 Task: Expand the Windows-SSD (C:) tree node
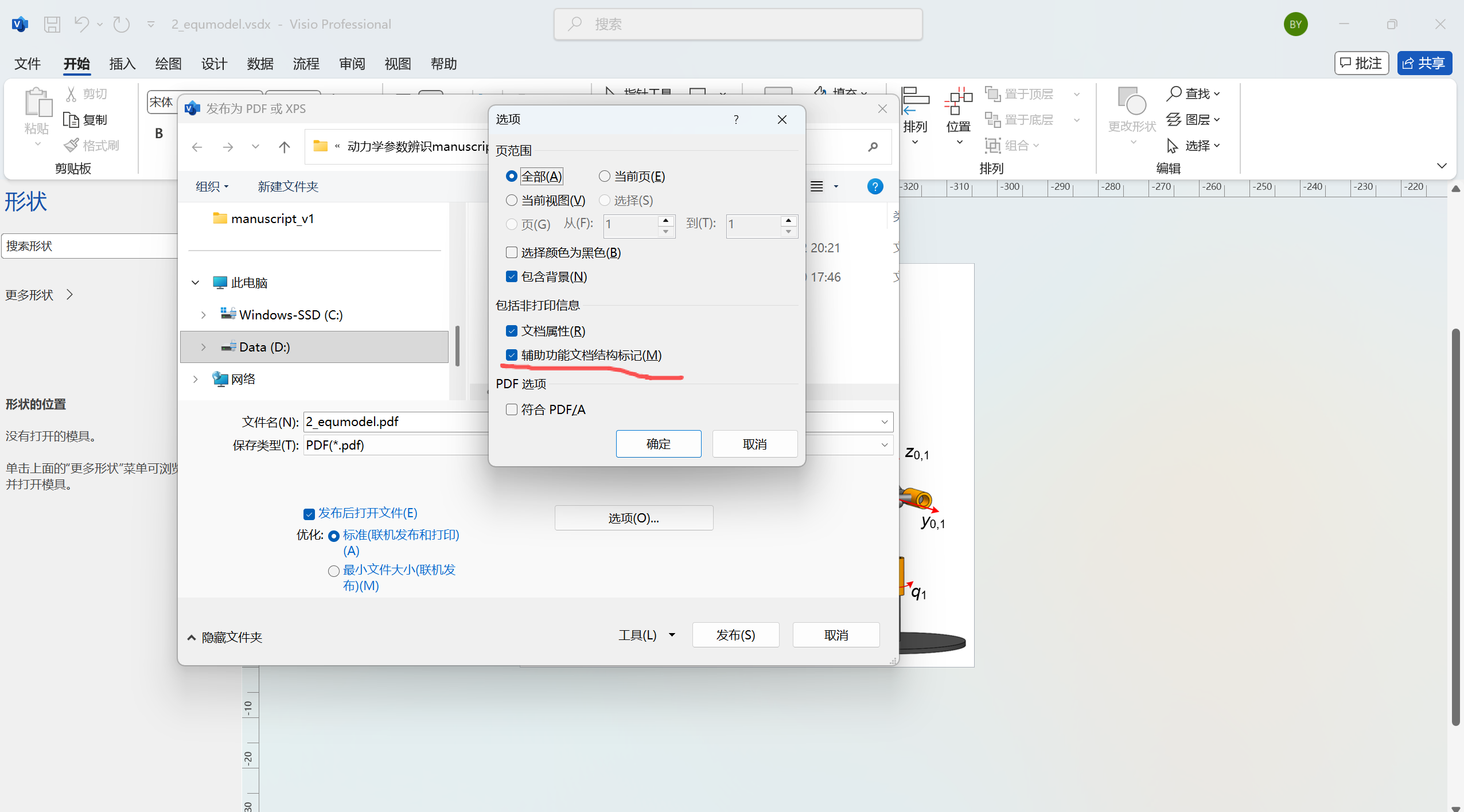203,315
